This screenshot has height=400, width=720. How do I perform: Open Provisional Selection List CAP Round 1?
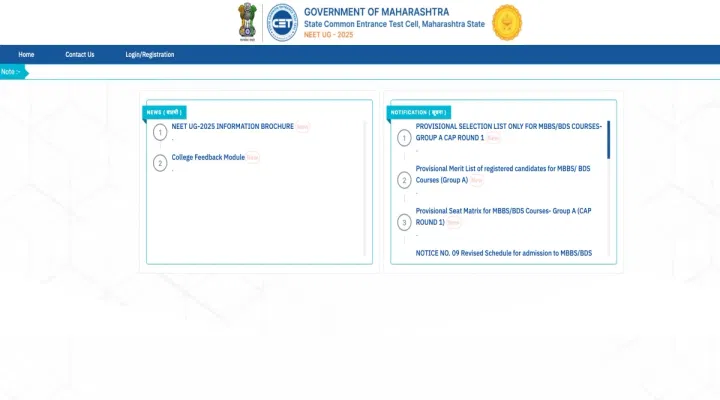click(508, 131)
